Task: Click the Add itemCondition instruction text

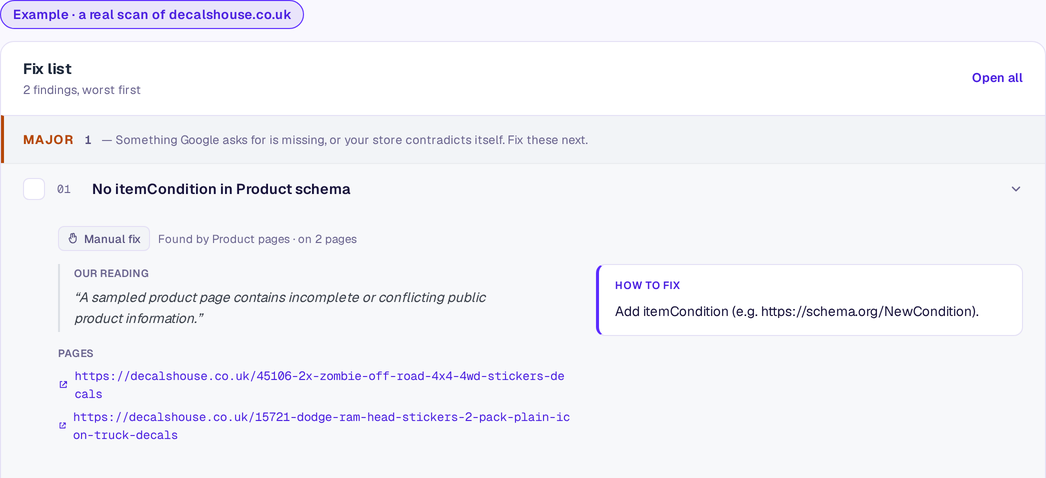Action: click(x=797, y=311)
